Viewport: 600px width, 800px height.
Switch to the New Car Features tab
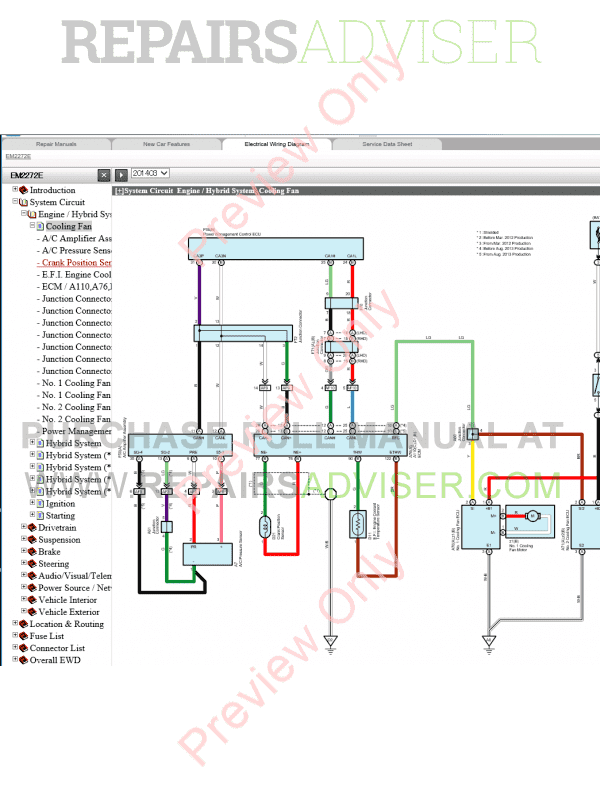(166, 144)
